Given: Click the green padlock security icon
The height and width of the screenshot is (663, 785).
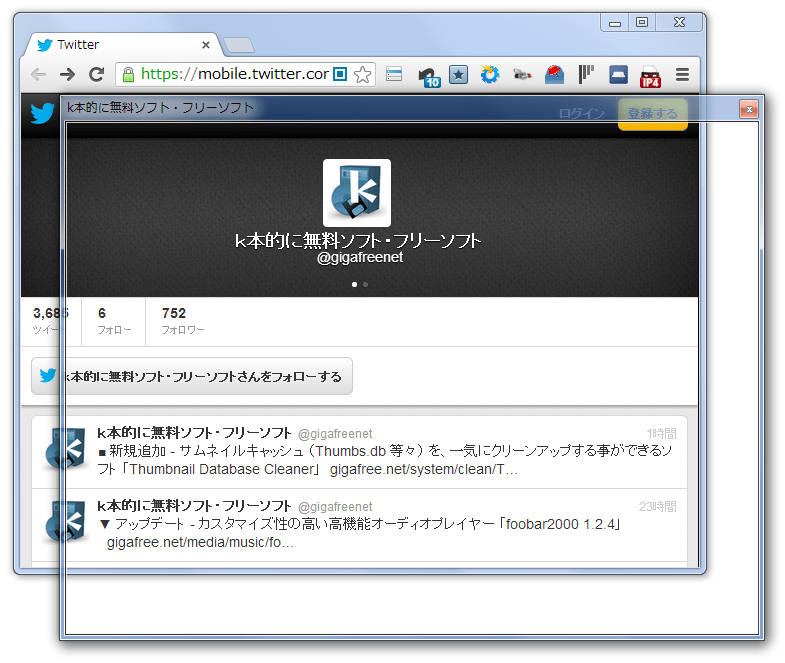Looking at the screenshot, I should pos(128,75).
